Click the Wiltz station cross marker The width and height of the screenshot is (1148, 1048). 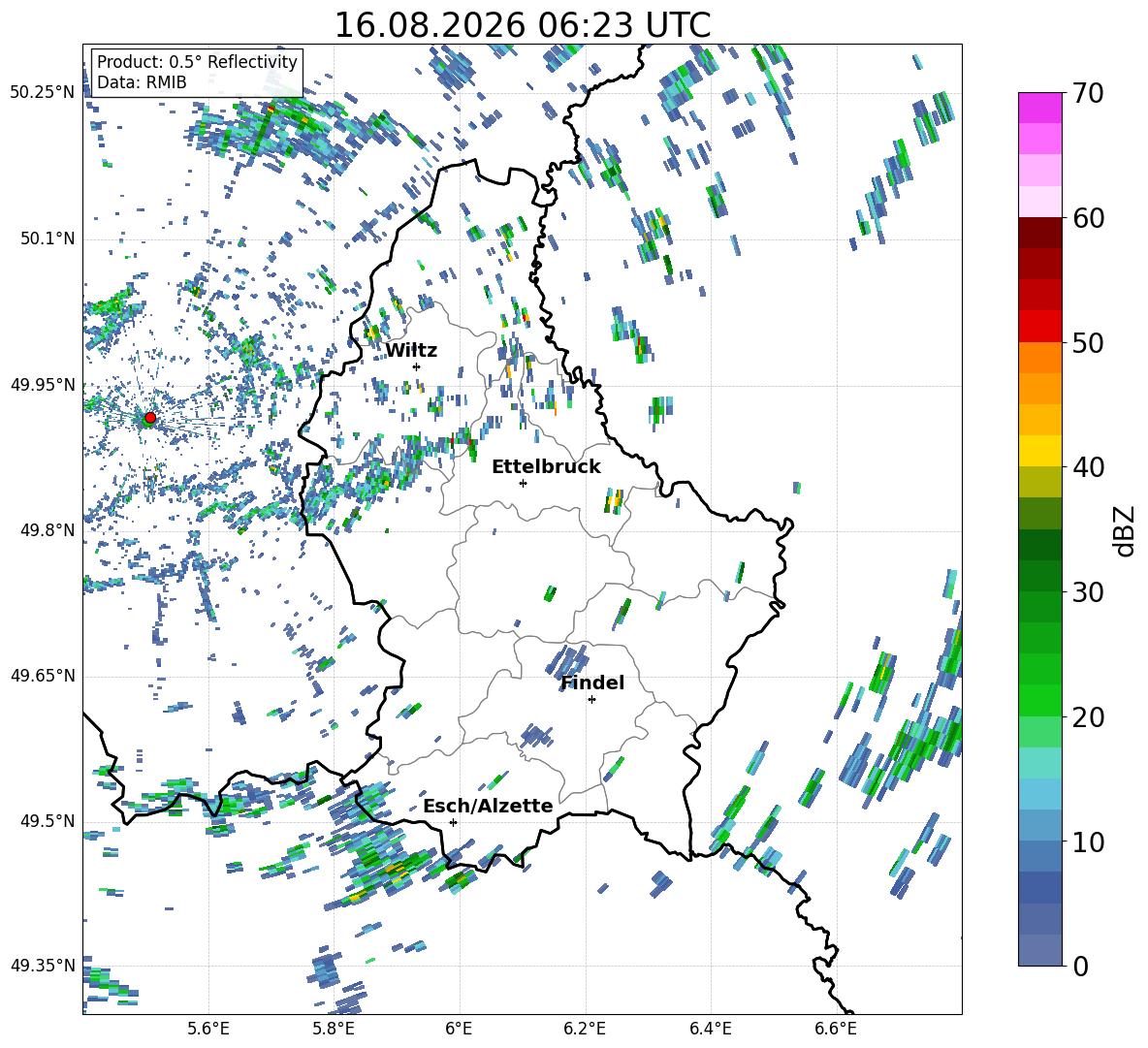tap(417, 366)
